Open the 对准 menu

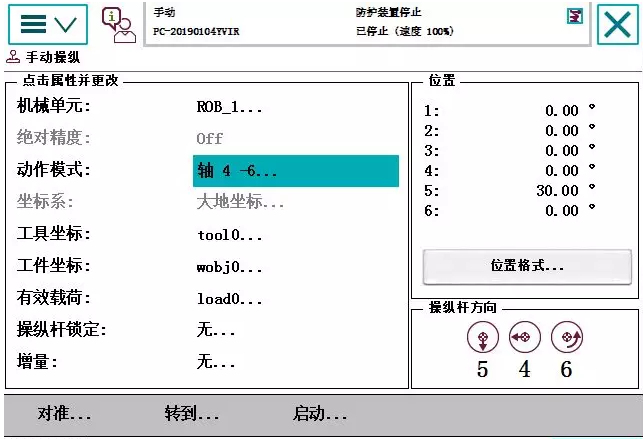tap(64, 413)
